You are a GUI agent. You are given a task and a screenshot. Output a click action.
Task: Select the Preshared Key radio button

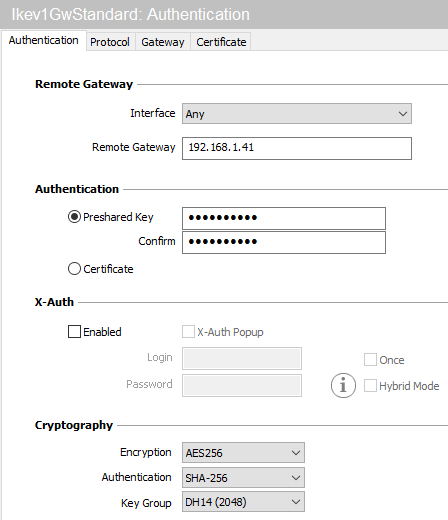point(74,217)
